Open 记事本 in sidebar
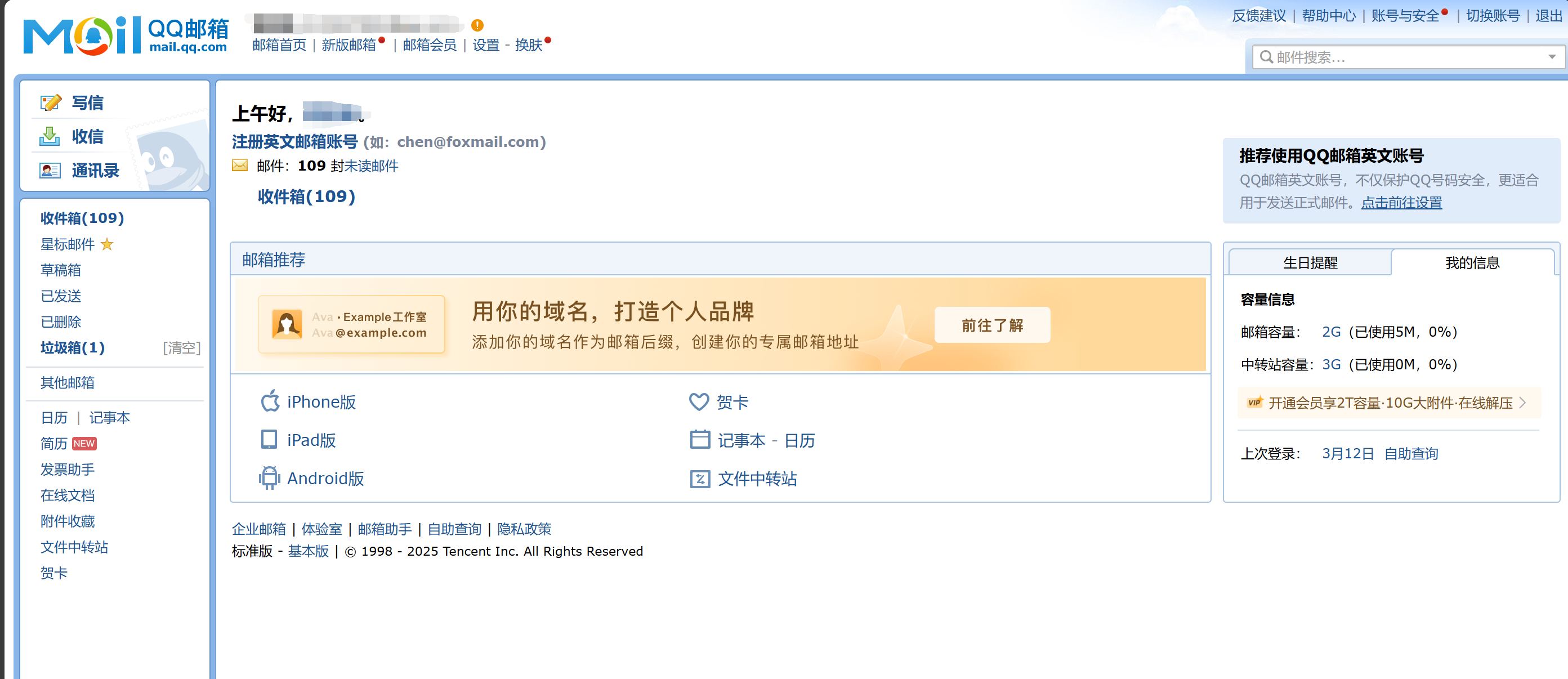Image resolution: width=1568 pixels, height=679 pixels. (x=110, y=418)
